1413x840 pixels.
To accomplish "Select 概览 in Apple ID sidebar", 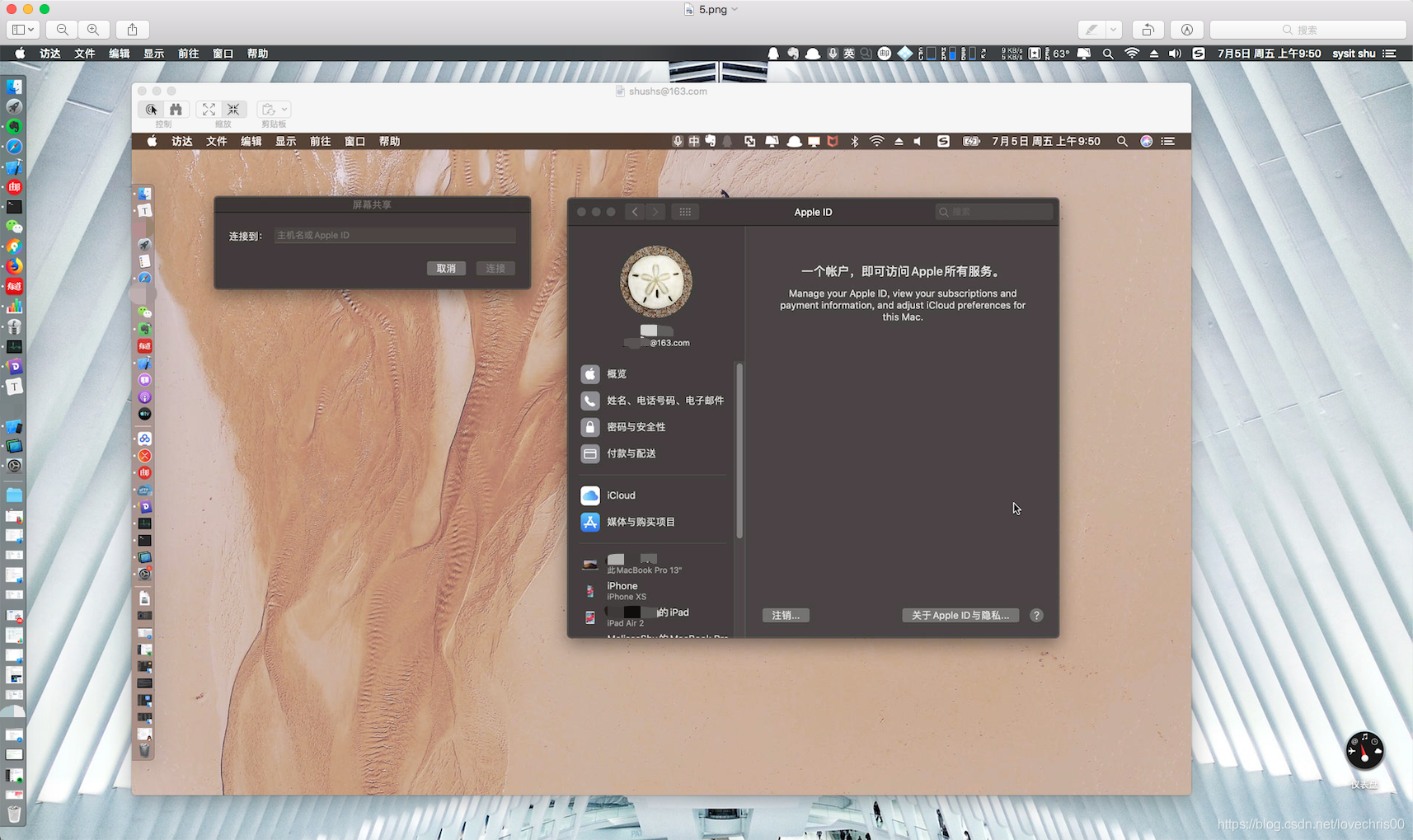I will [x=651, y=374].
